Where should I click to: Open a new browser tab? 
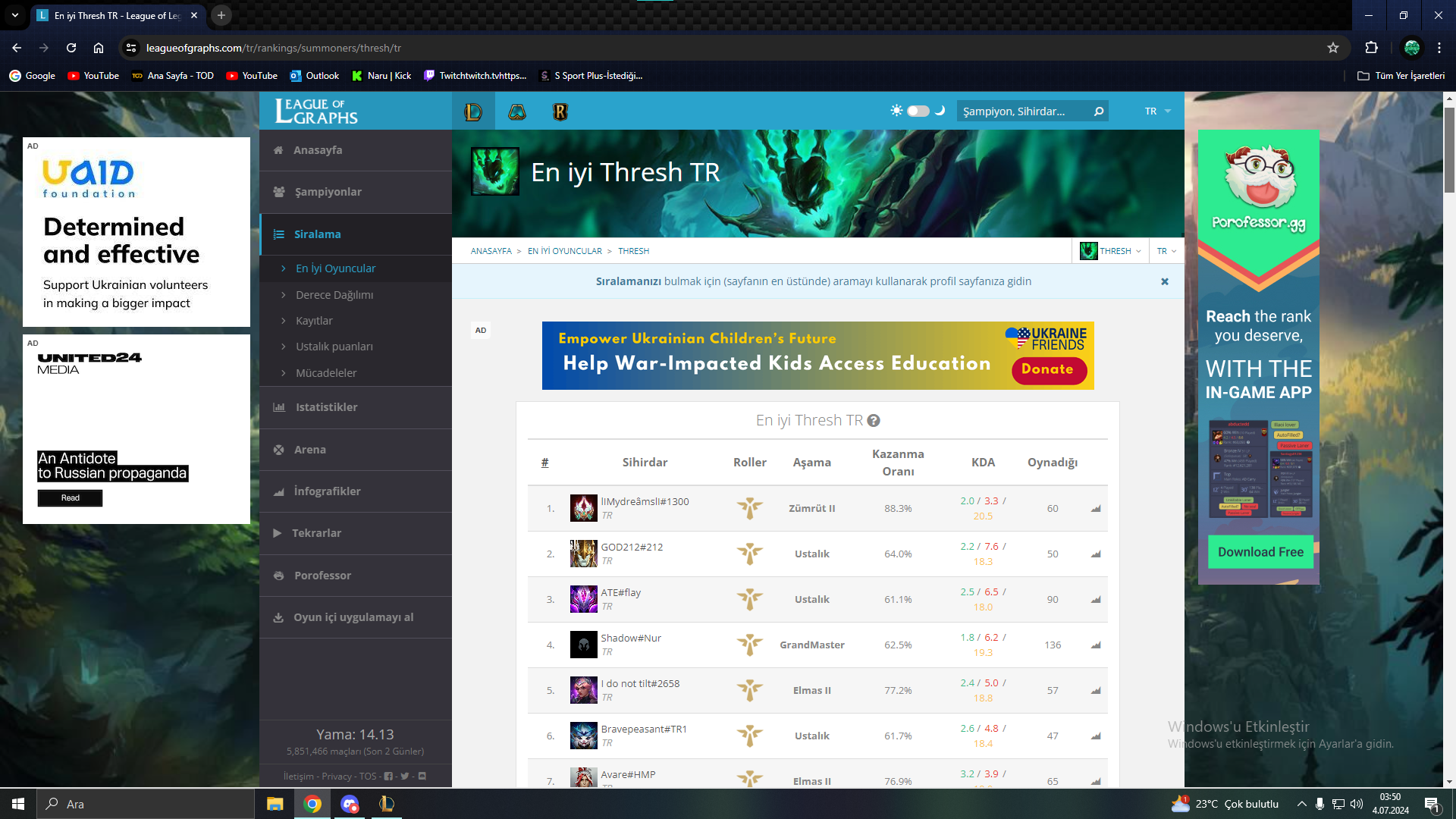pos(221,15)
